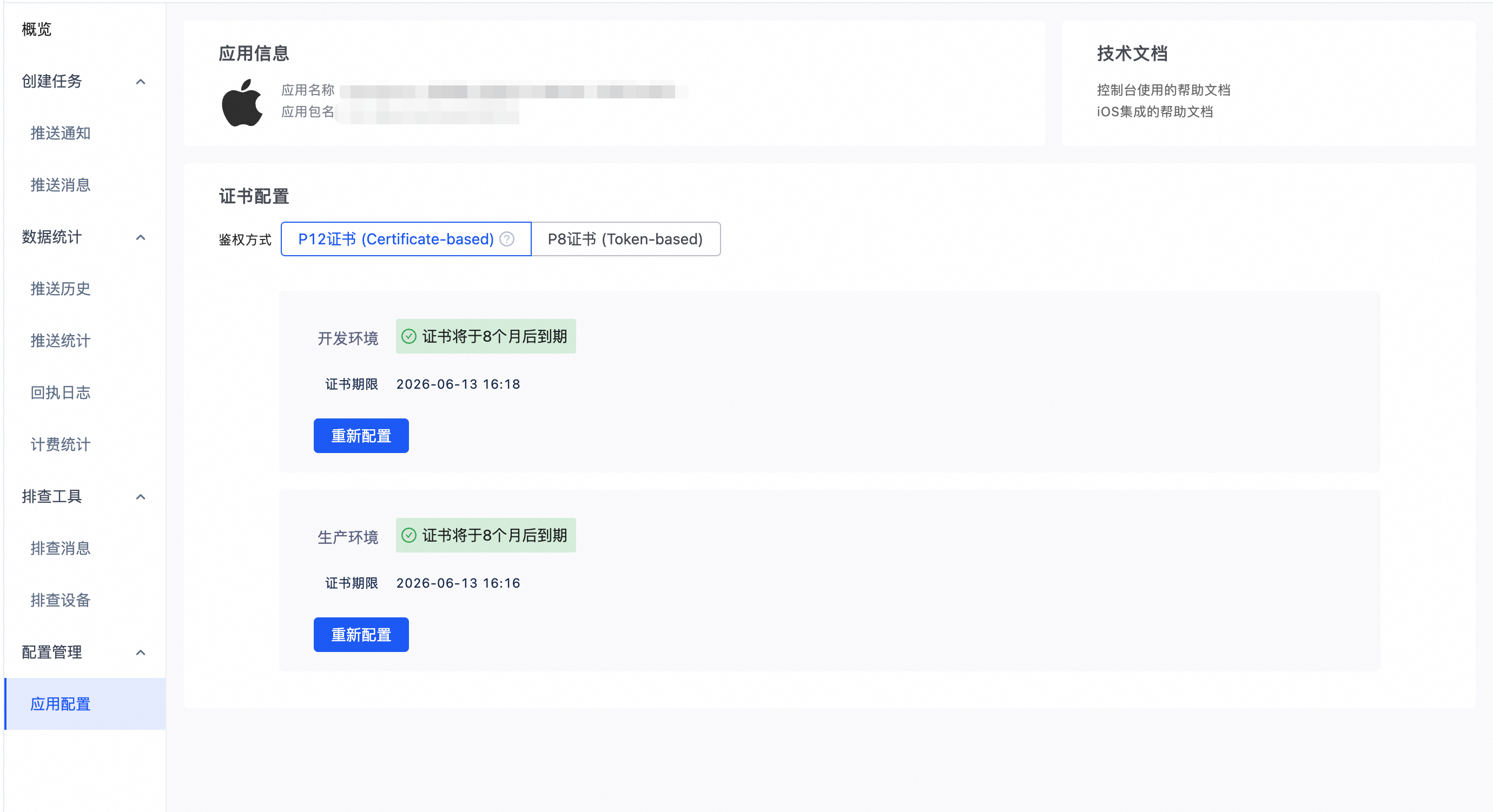Open 控制台使用的帮助文档 link
1493x812 pixels.
1163,90
